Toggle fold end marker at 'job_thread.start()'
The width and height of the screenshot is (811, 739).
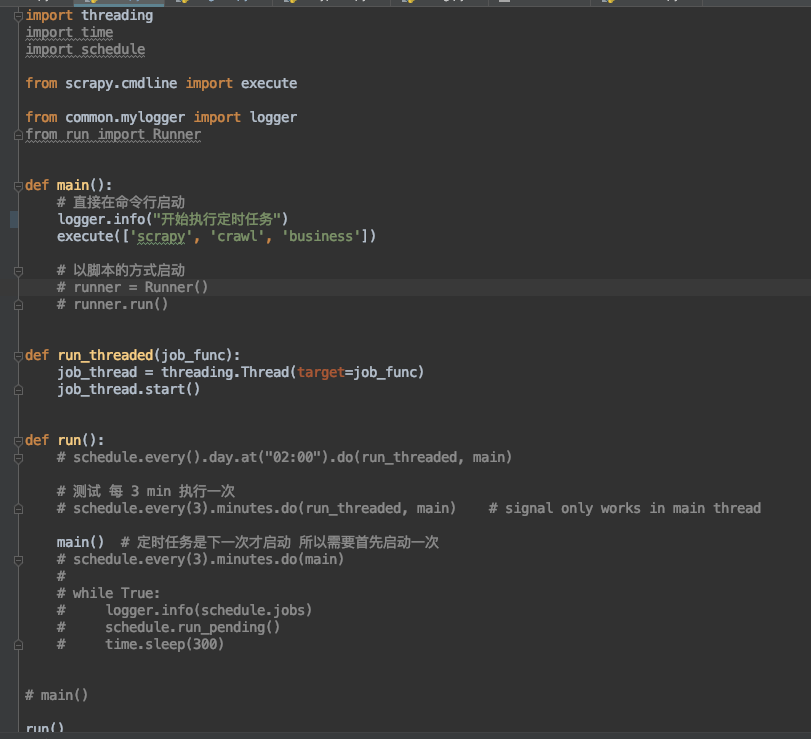[x=18, y=390]
